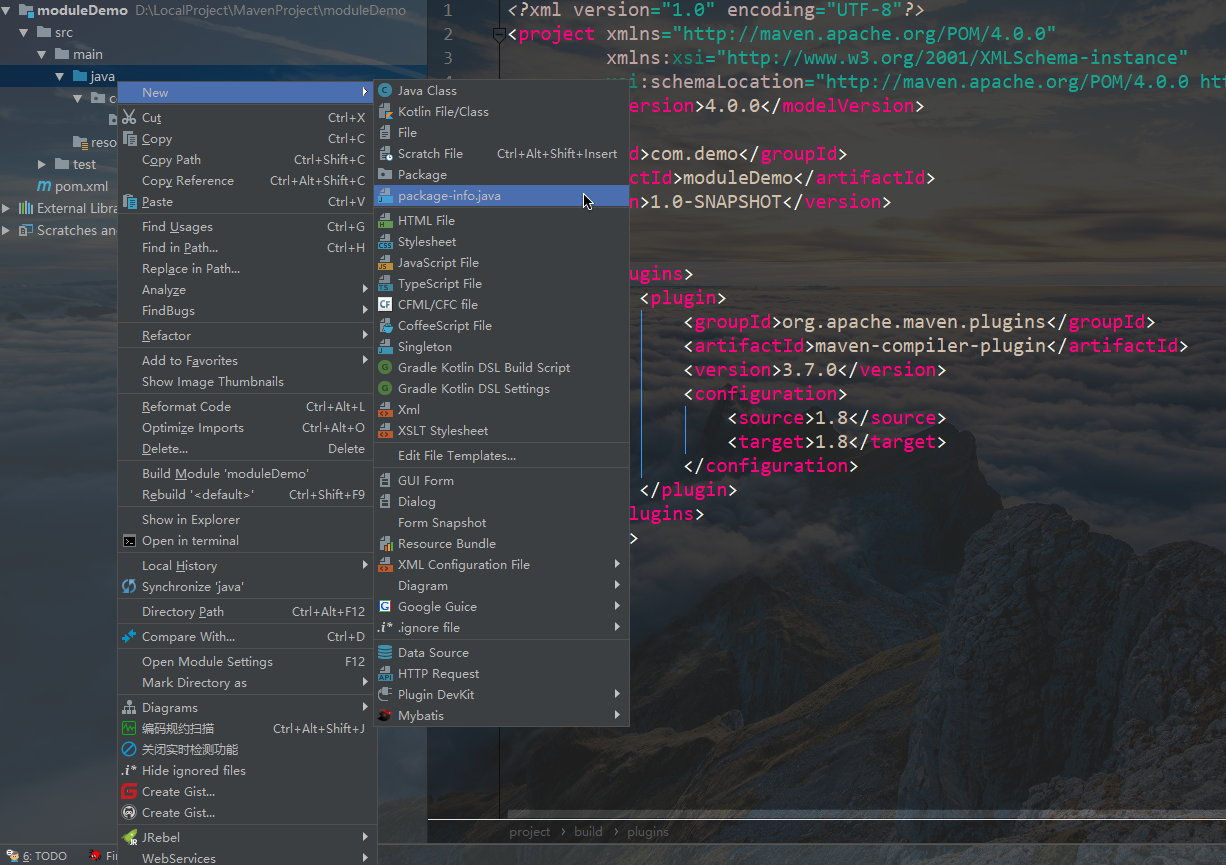Click the Stylesheet CSS icon
This screenshot has width=1226, height=865.
tap(385, 241)
